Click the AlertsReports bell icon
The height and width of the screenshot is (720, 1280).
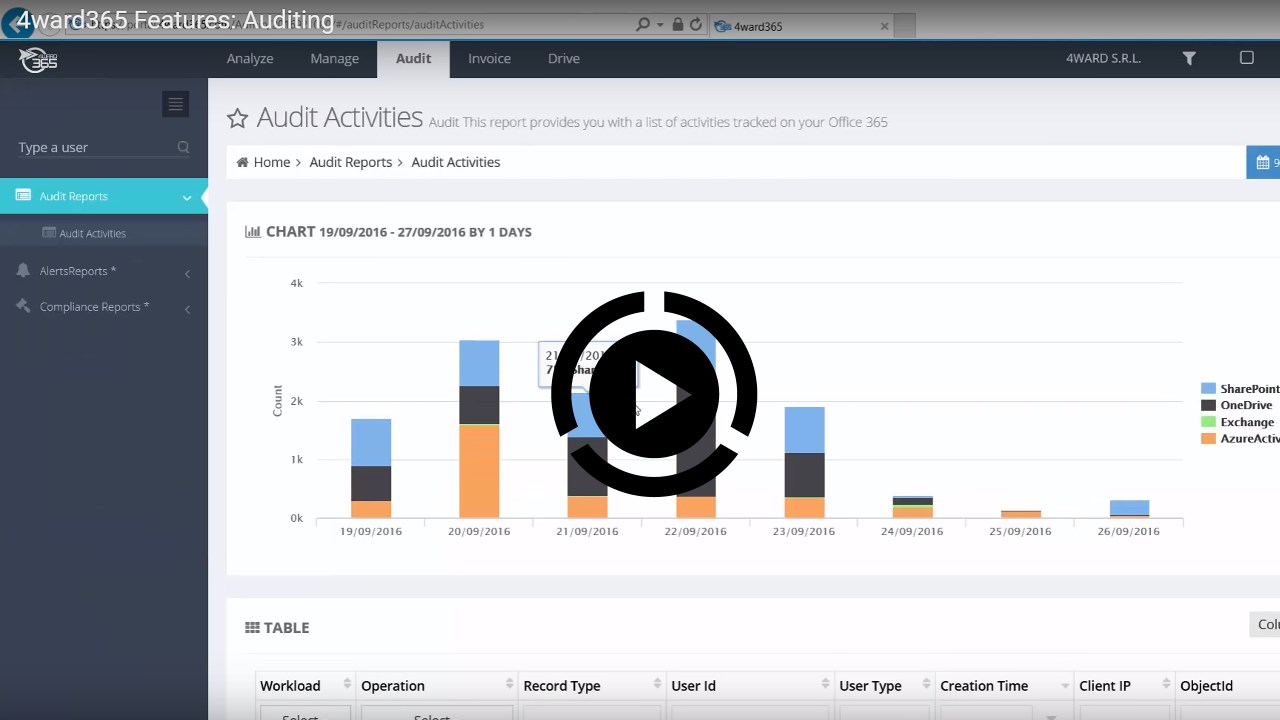point(23,271)
